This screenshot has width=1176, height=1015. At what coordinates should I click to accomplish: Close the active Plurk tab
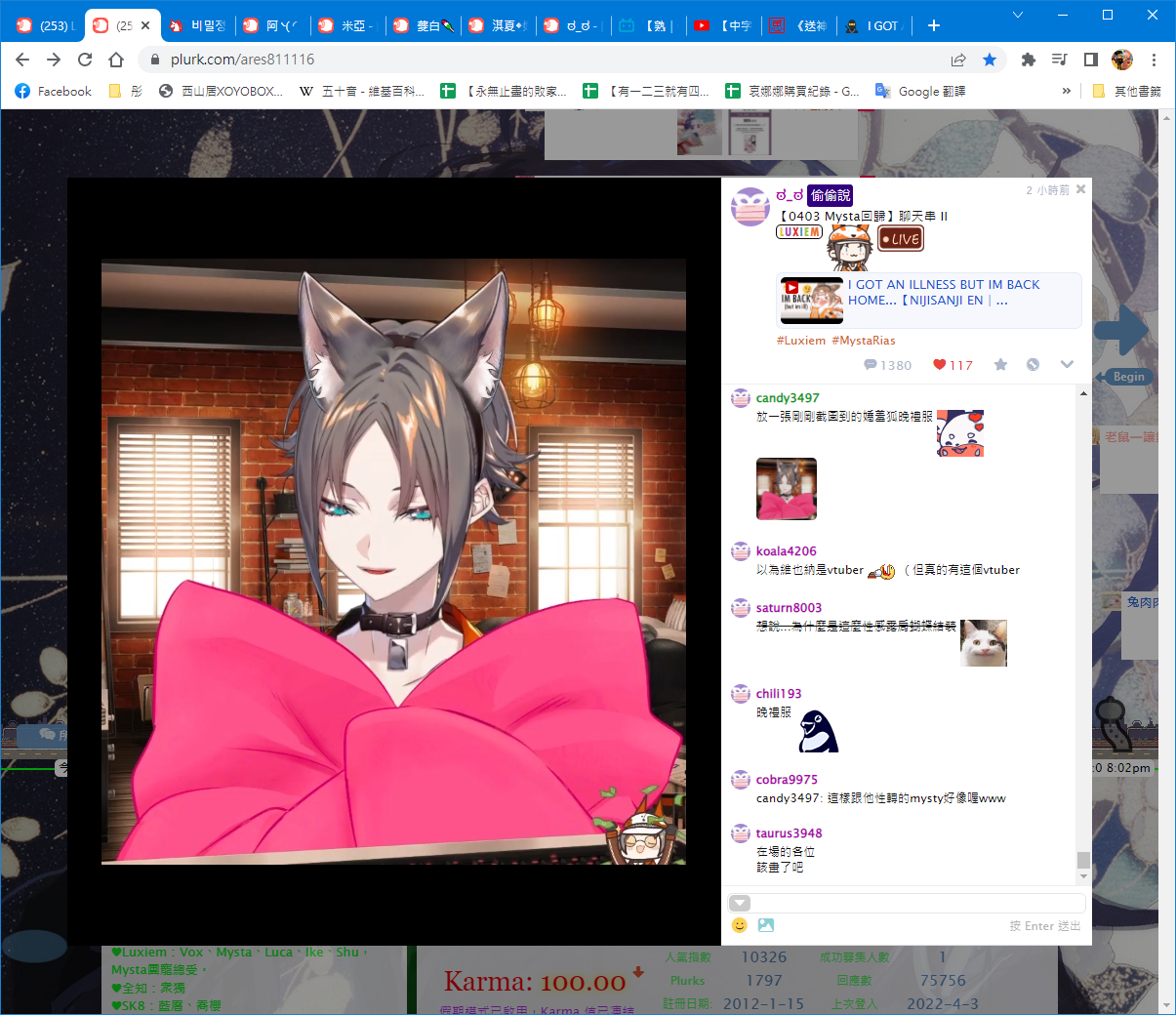pyautogui.click(x=146, y=25)
